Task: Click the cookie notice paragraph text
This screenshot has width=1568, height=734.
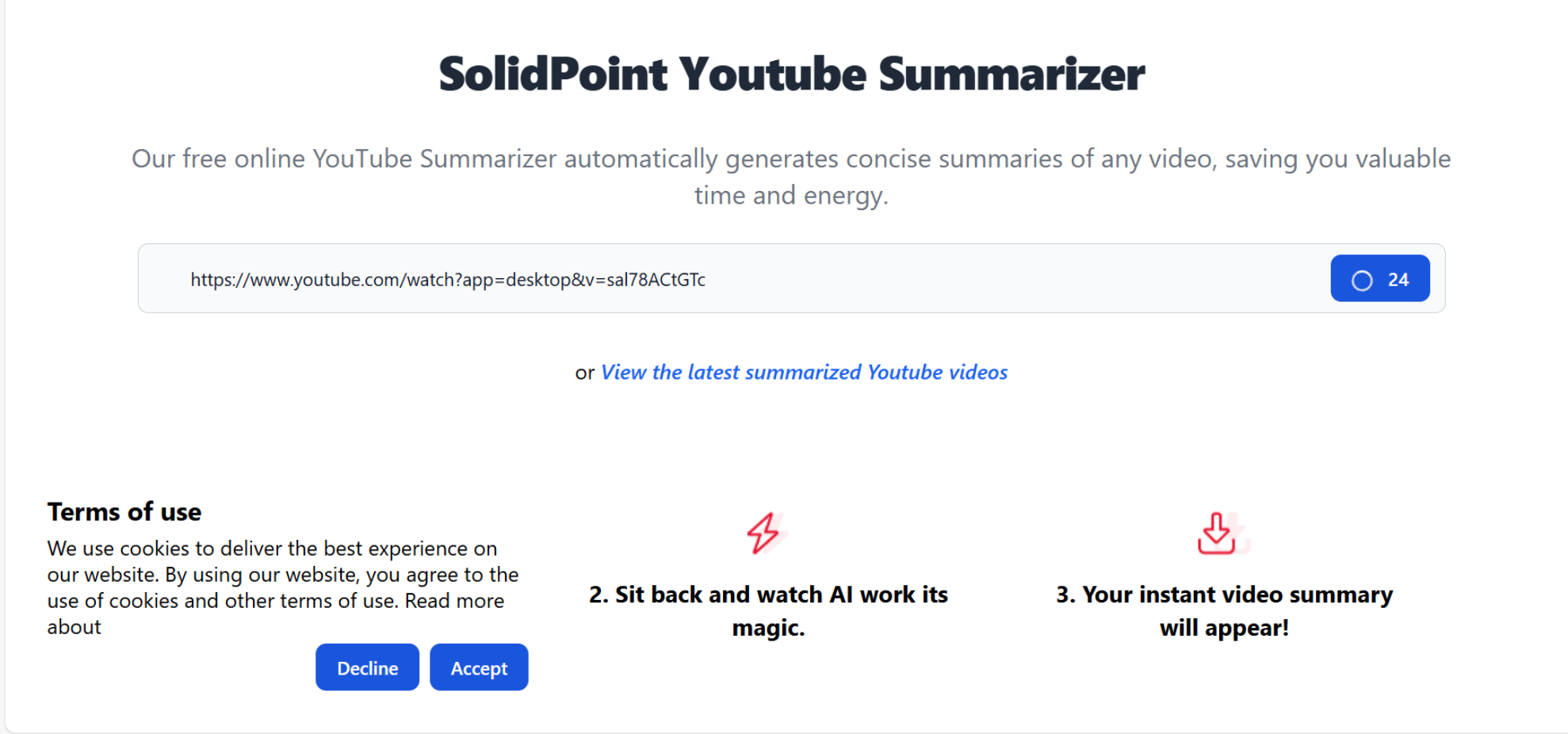Action: pyautogui.click(x=283, y=587)
